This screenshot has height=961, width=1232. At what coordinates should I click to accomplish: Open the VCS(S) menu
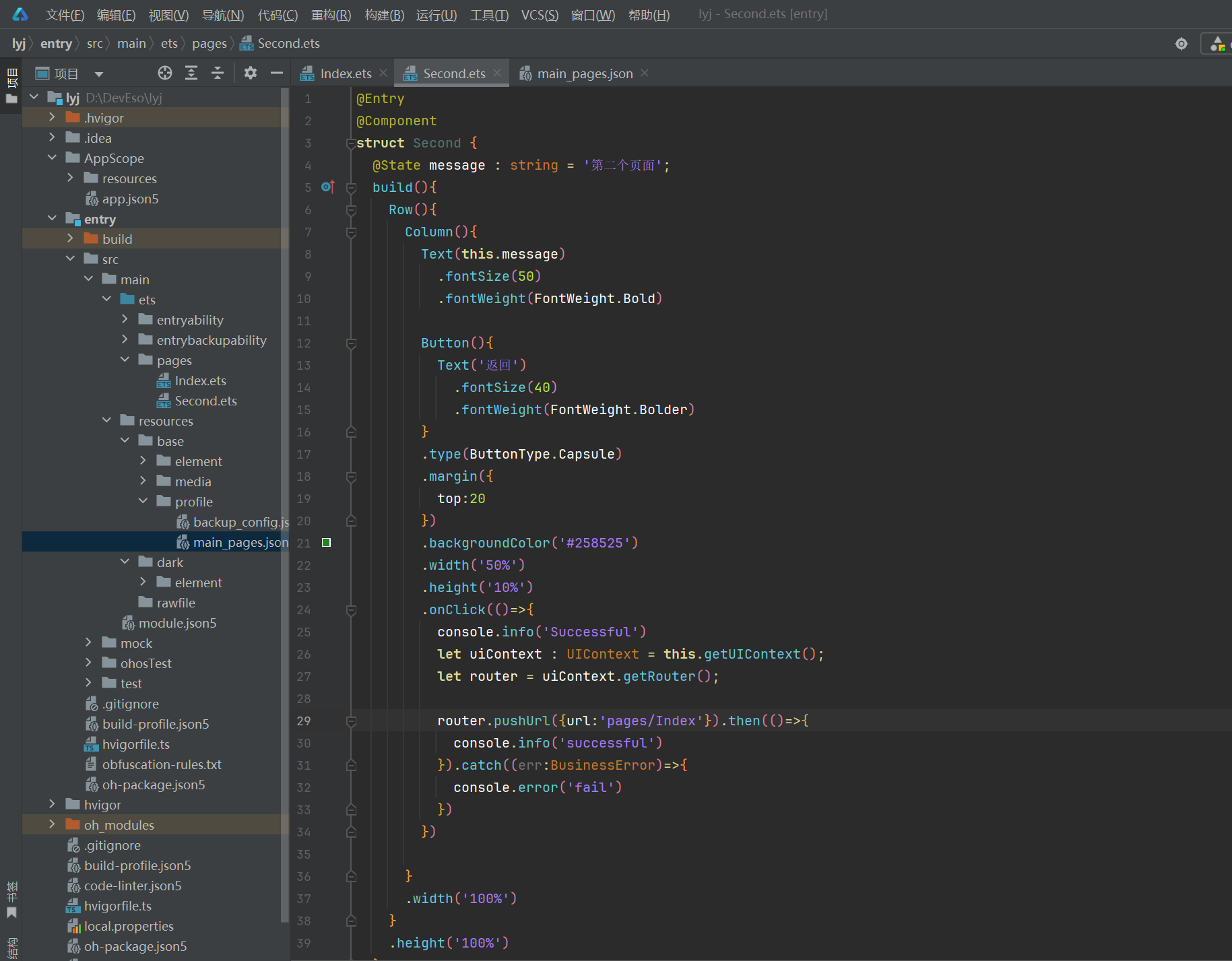(540, 15)
